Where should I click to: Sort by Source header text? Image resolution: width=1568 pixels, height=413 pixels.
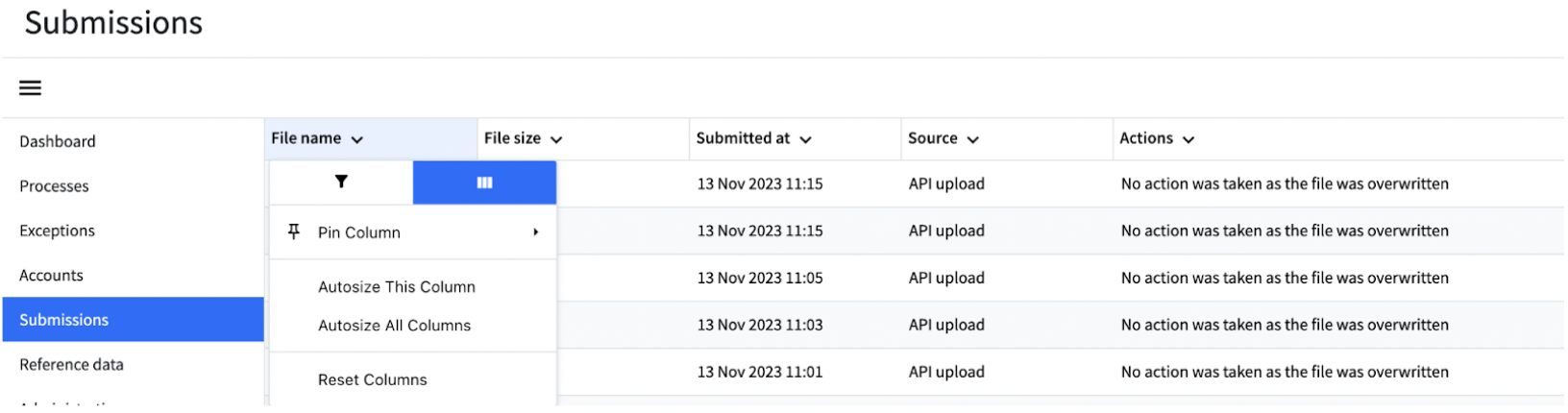(x=932, y=138)
